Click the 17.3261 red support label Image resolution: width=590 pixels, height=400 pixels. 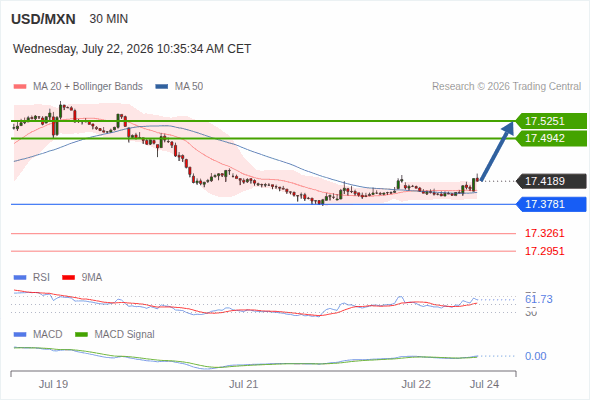[544, 233]
